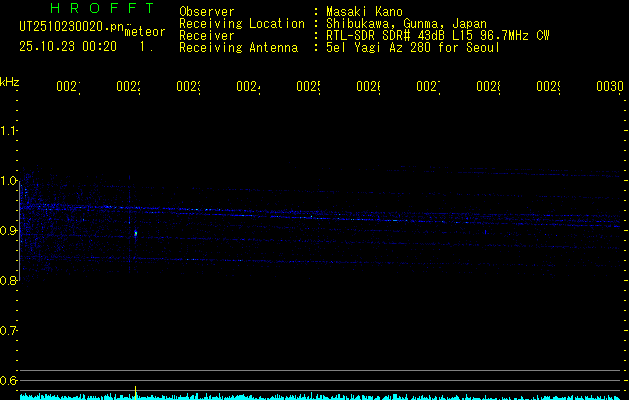629x400 pixels.
Task: Click the bright echo spot in spectrogram
Action: (x=135, y=234)
